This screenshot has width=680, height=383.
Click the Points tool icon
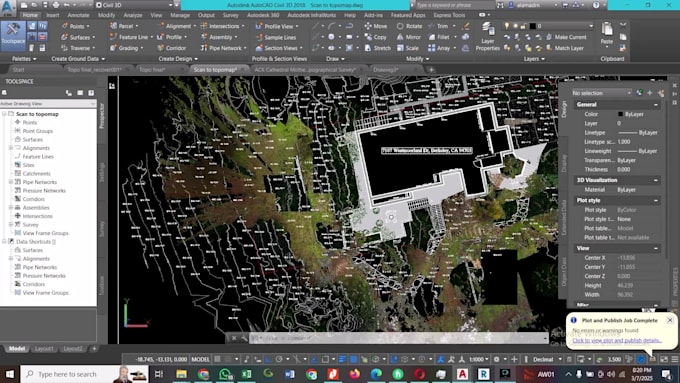(65, 26)
